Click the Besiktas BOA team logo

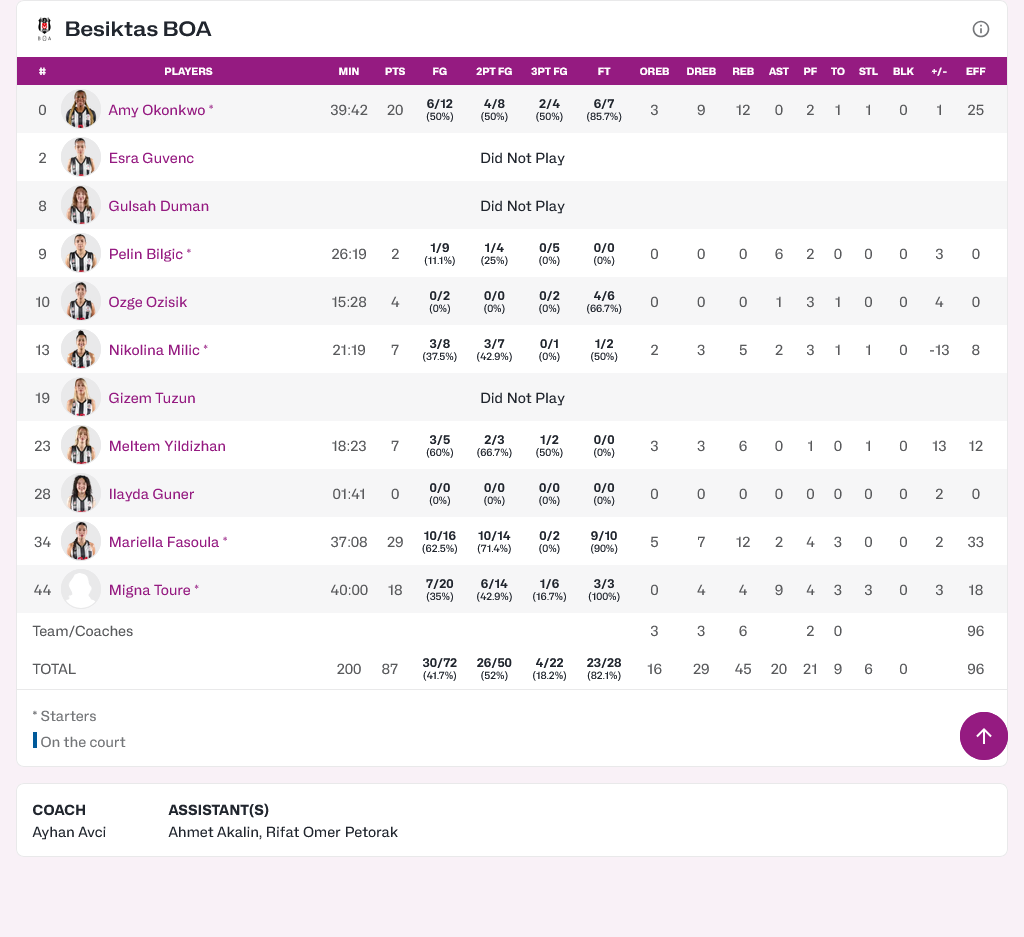tap(44, 29)
